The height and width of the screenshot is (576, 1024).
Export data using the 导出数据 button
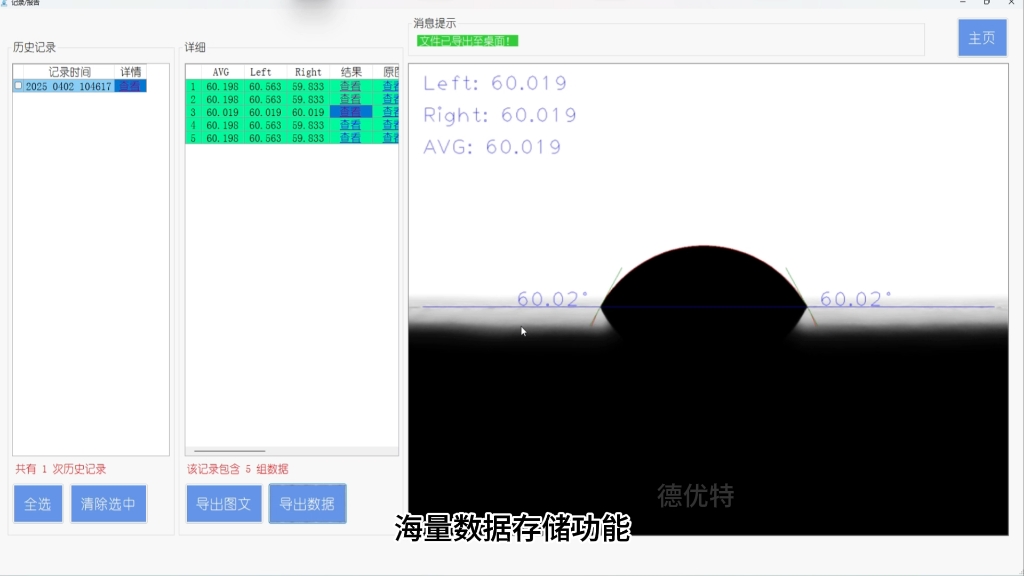[x=308, y=504]
